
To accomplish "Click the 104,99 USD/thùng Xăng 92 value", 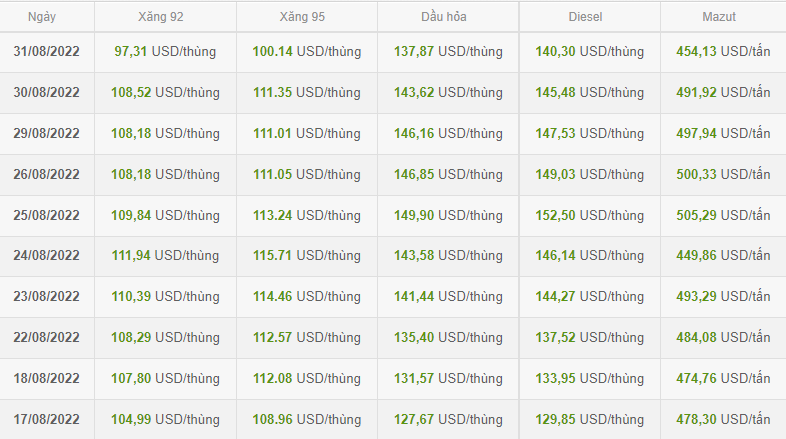I will 166,419.
